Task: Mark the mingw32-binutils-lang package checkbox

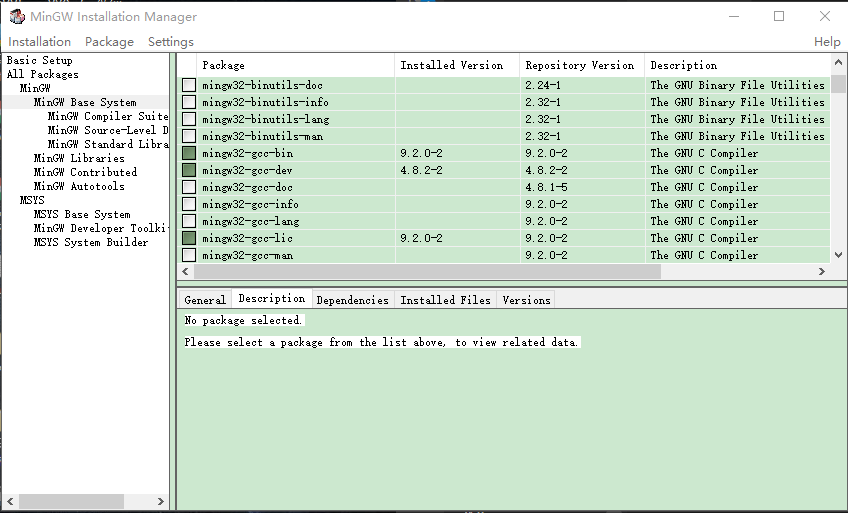Action: coord(189,119)
